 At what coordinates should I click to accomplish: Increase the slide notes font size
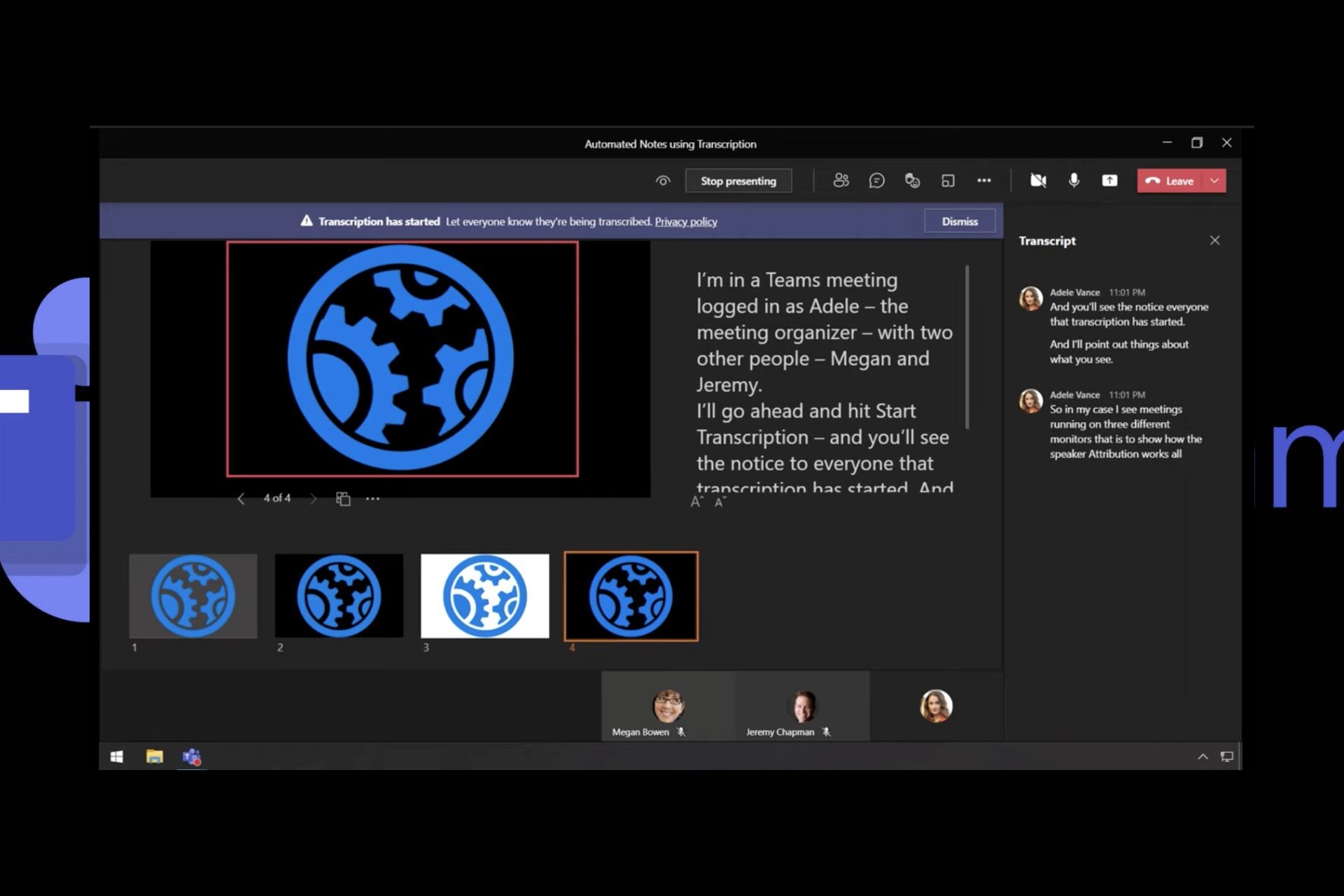coord(696,502)
